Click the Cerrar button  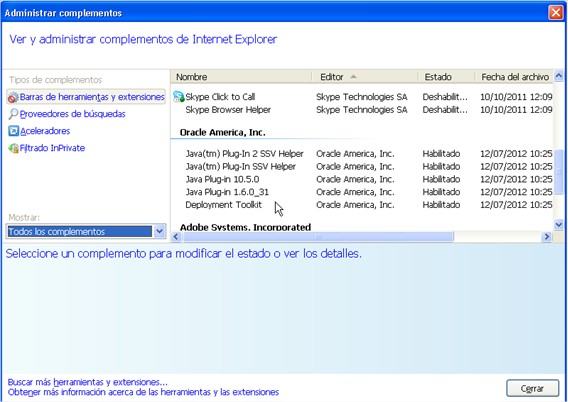pos(532,389)
